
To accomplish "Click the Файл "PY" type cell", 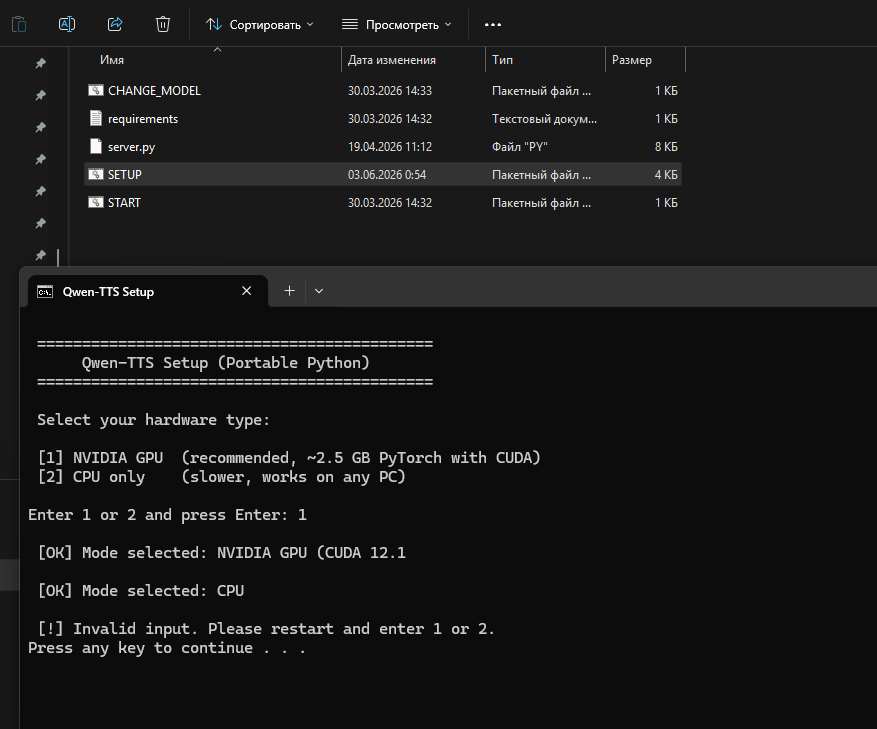I will point(520,147).
